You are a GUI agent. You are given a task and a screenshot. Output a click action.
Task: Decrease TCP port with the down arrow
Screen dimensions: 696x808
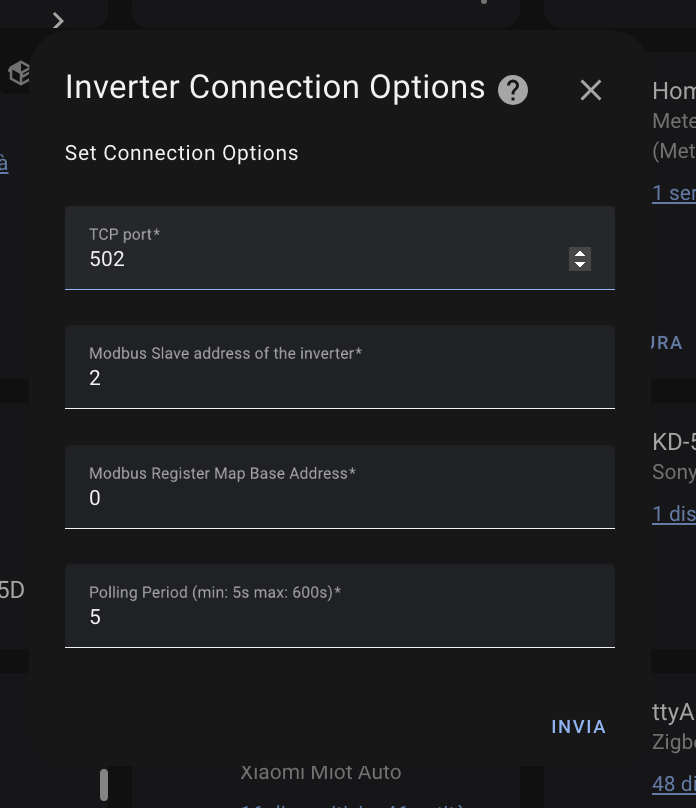click(580, 265)
